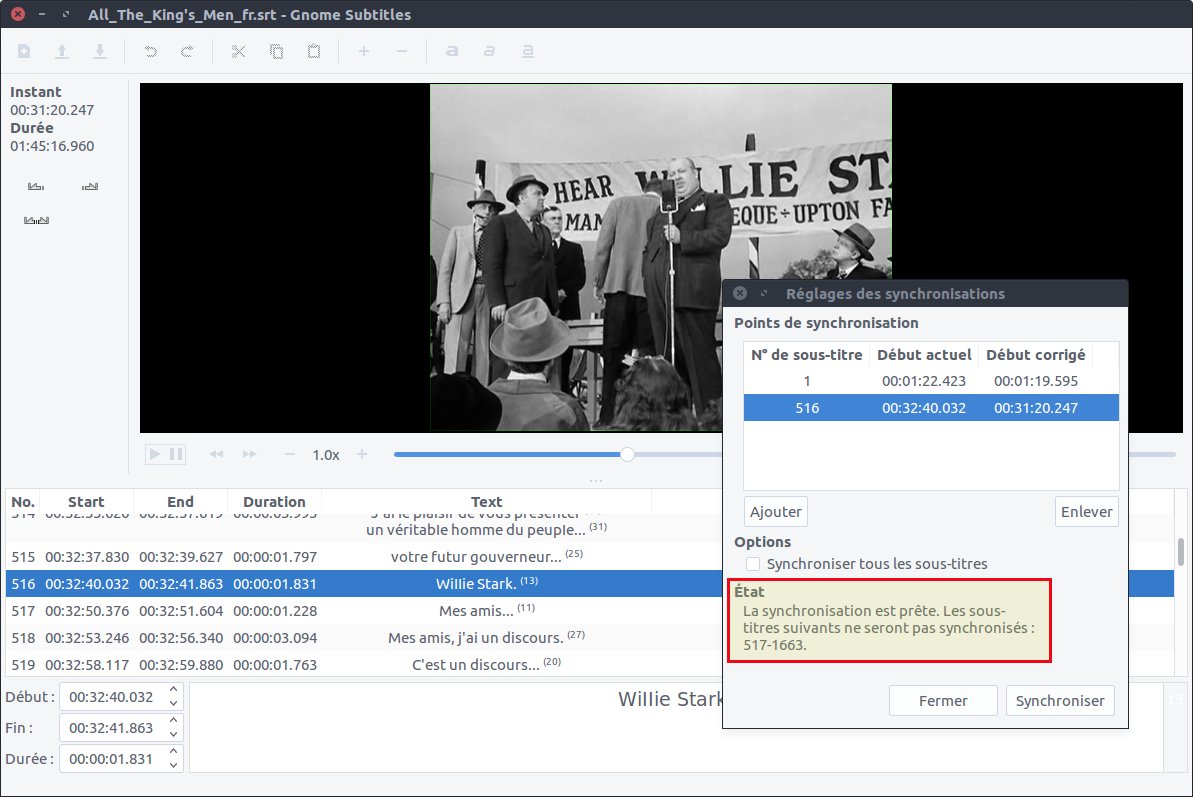Image resolution: width=1193 pixels, height=797 pixels.
Task: Click the Rewind video icon
Action: (x=216, y=454)
